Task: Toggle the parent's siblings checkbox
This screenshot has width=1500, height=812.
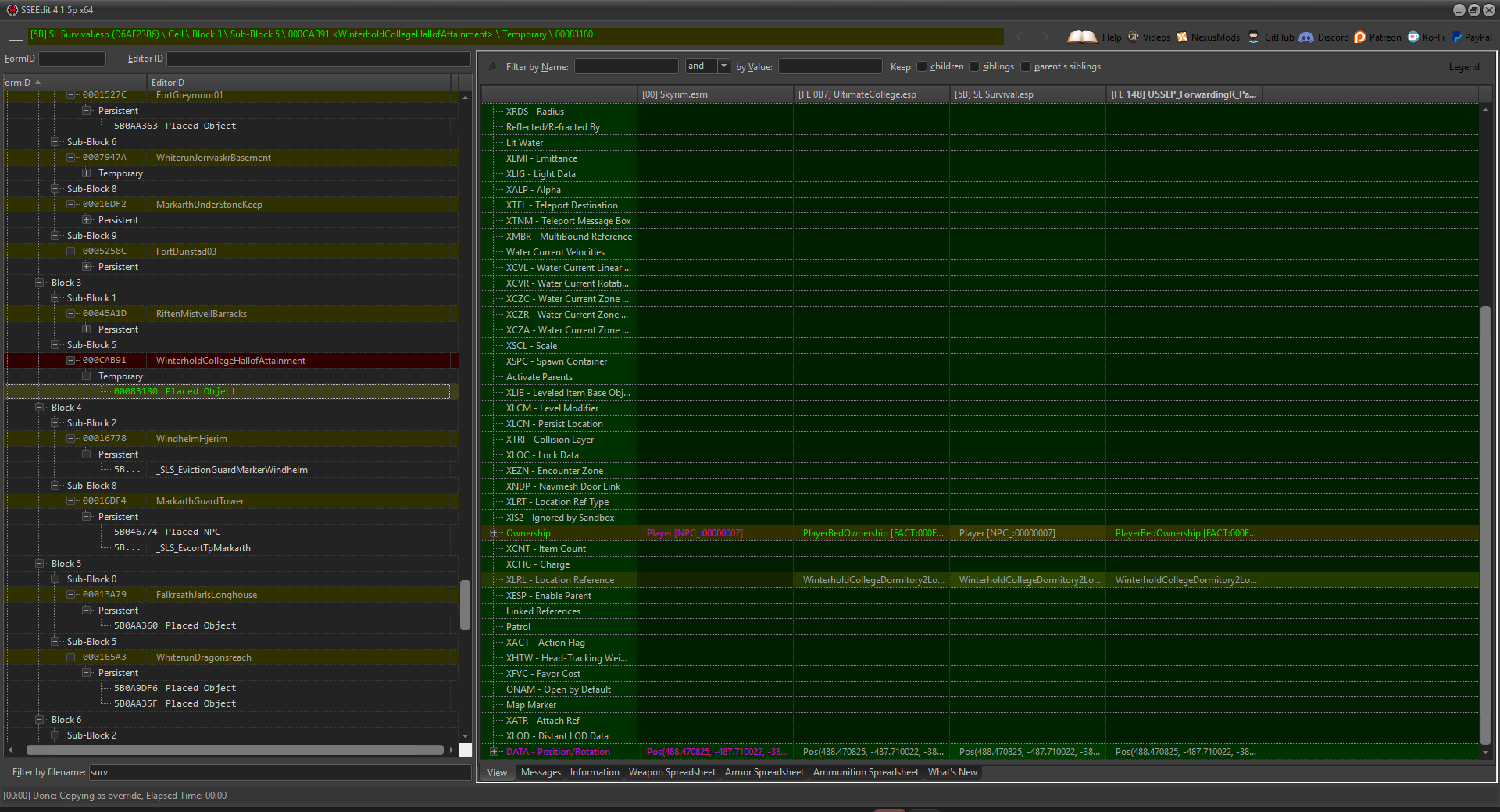Action: 1026,66
